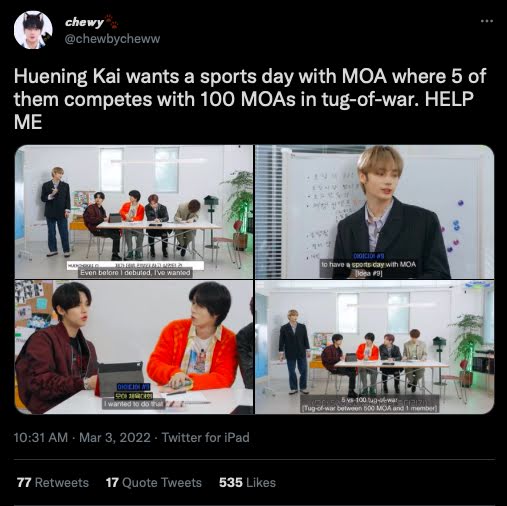Click the "Even before I debuted" subtitle
Screen dimensions: 507x506
135,273
